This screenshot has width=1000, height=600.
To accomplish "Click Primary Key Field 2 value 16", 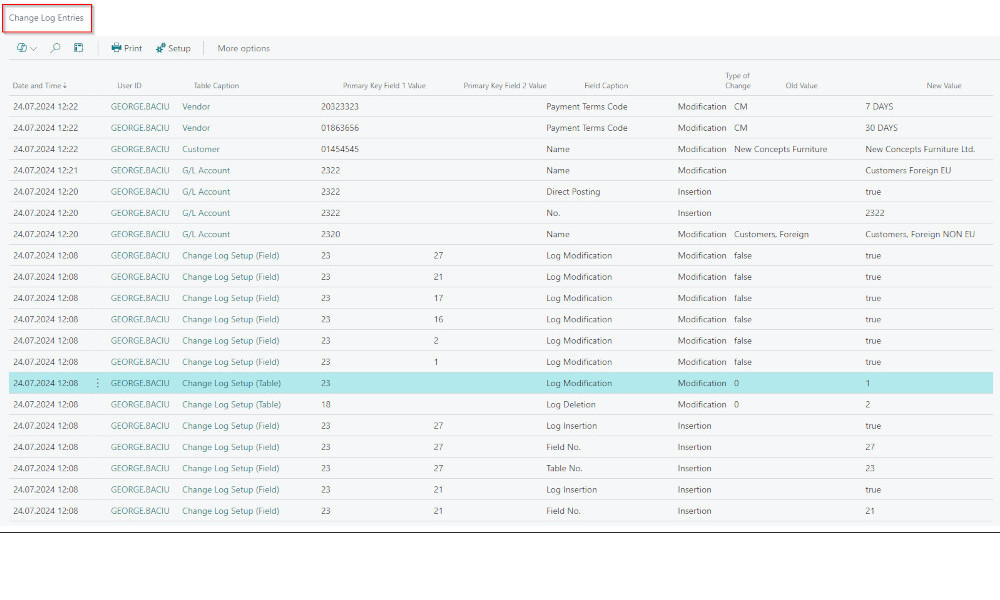I will (438, 319).
